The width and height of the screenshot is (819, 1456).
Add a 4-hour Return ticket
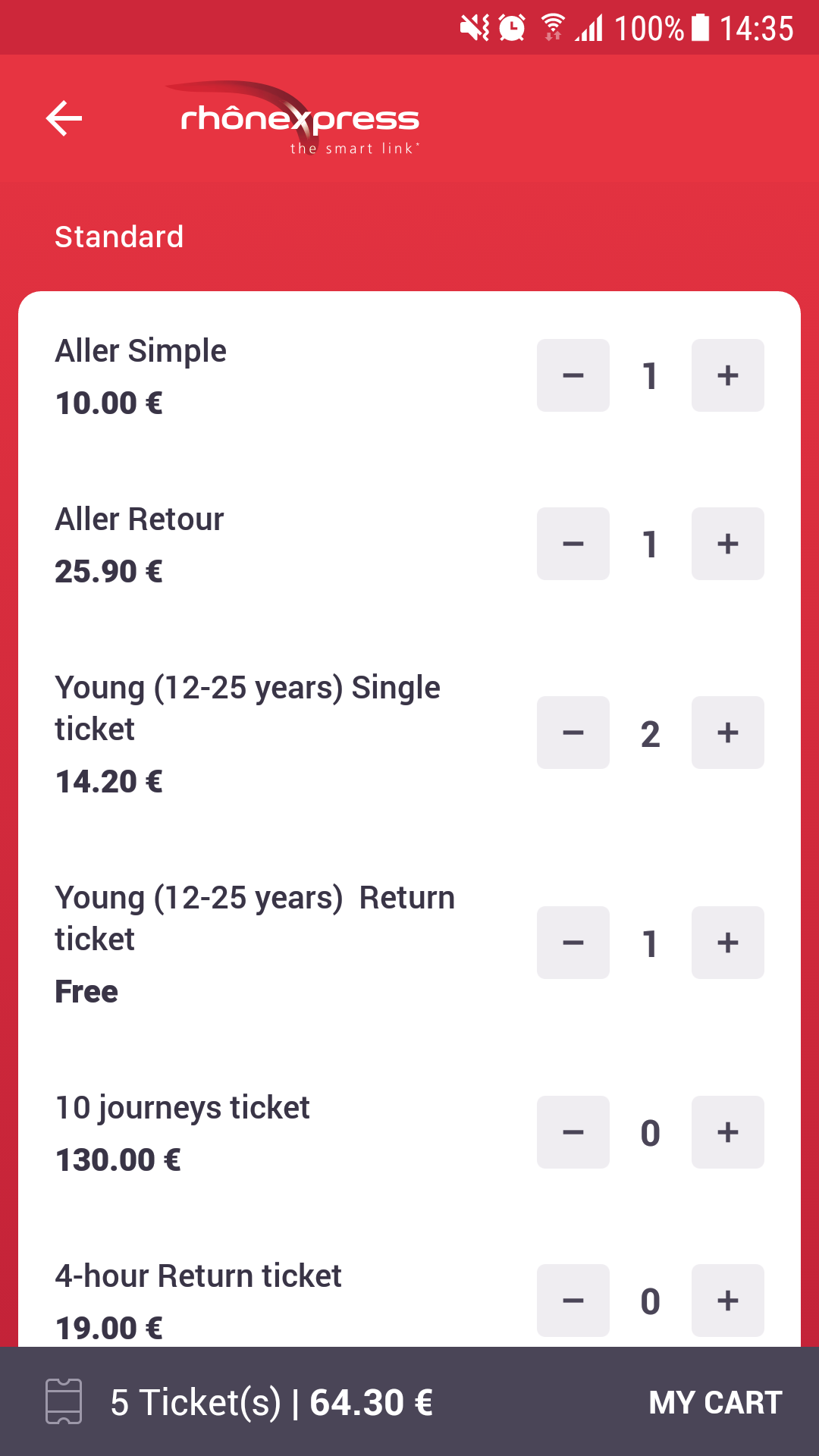pos(728,1301)
